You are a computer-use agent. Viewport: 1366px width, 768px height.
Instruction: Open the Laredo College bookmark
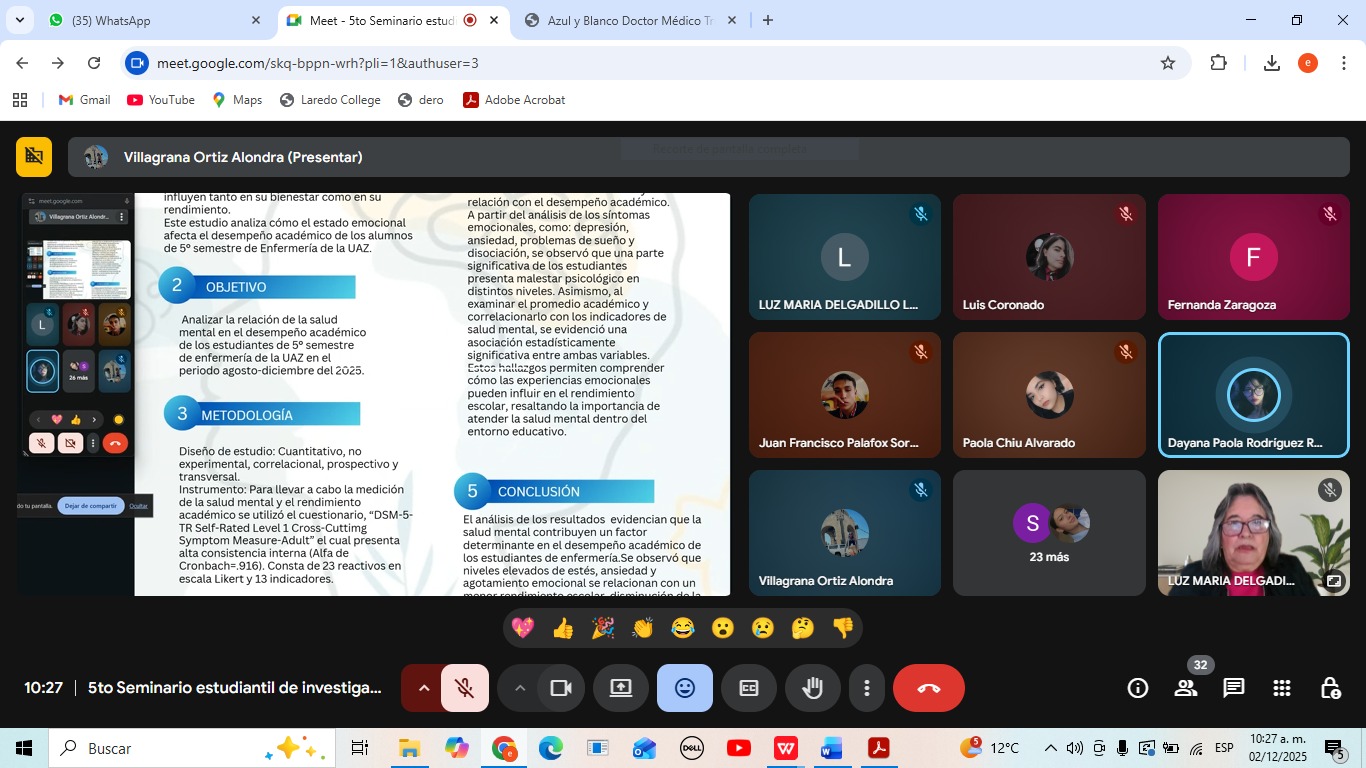point(330,100)
